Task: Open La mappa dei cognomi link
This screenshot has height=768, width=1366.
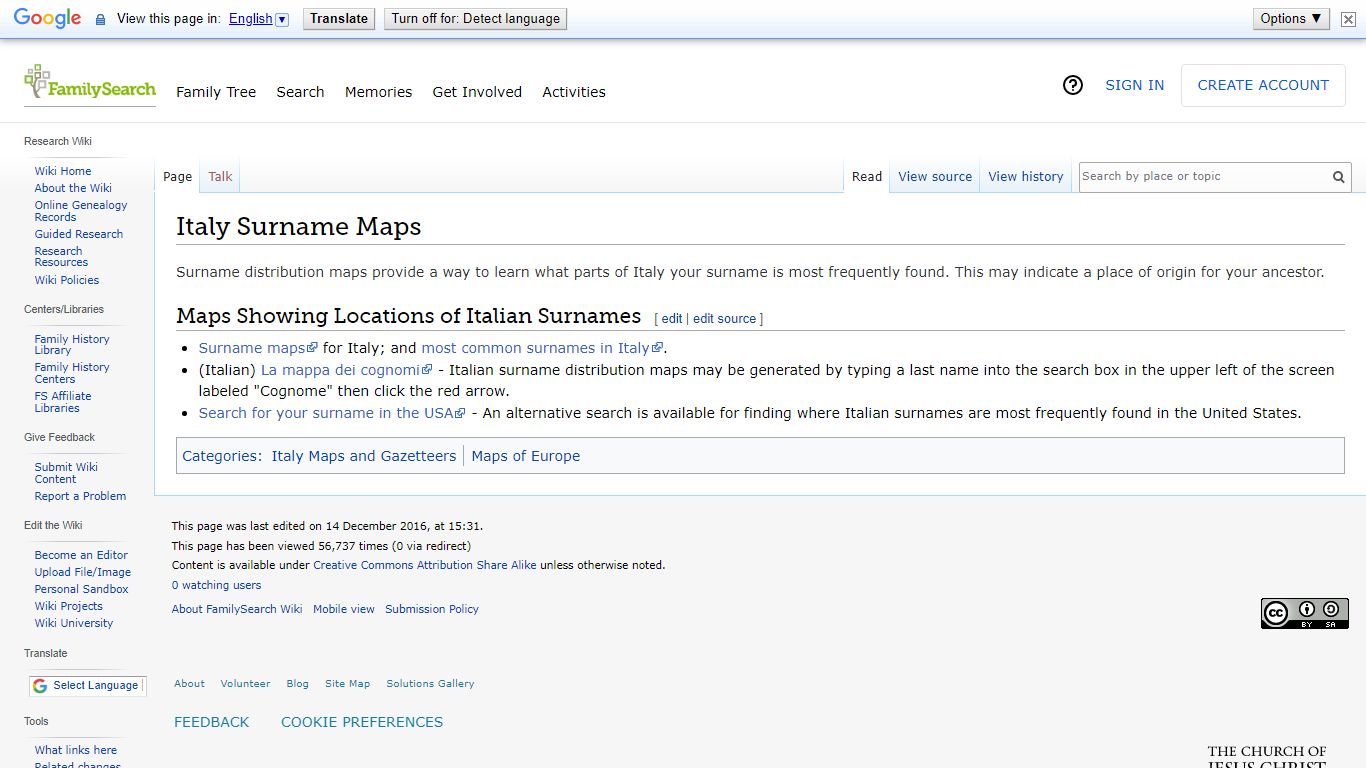Action: pos(346,370)
